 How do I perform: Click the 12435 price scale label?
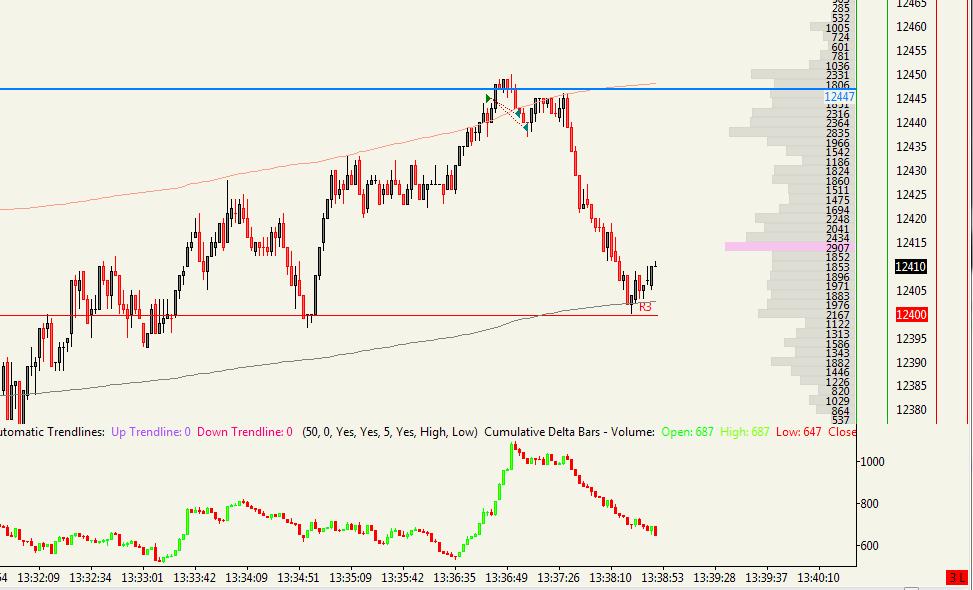(x=911, y=147)
